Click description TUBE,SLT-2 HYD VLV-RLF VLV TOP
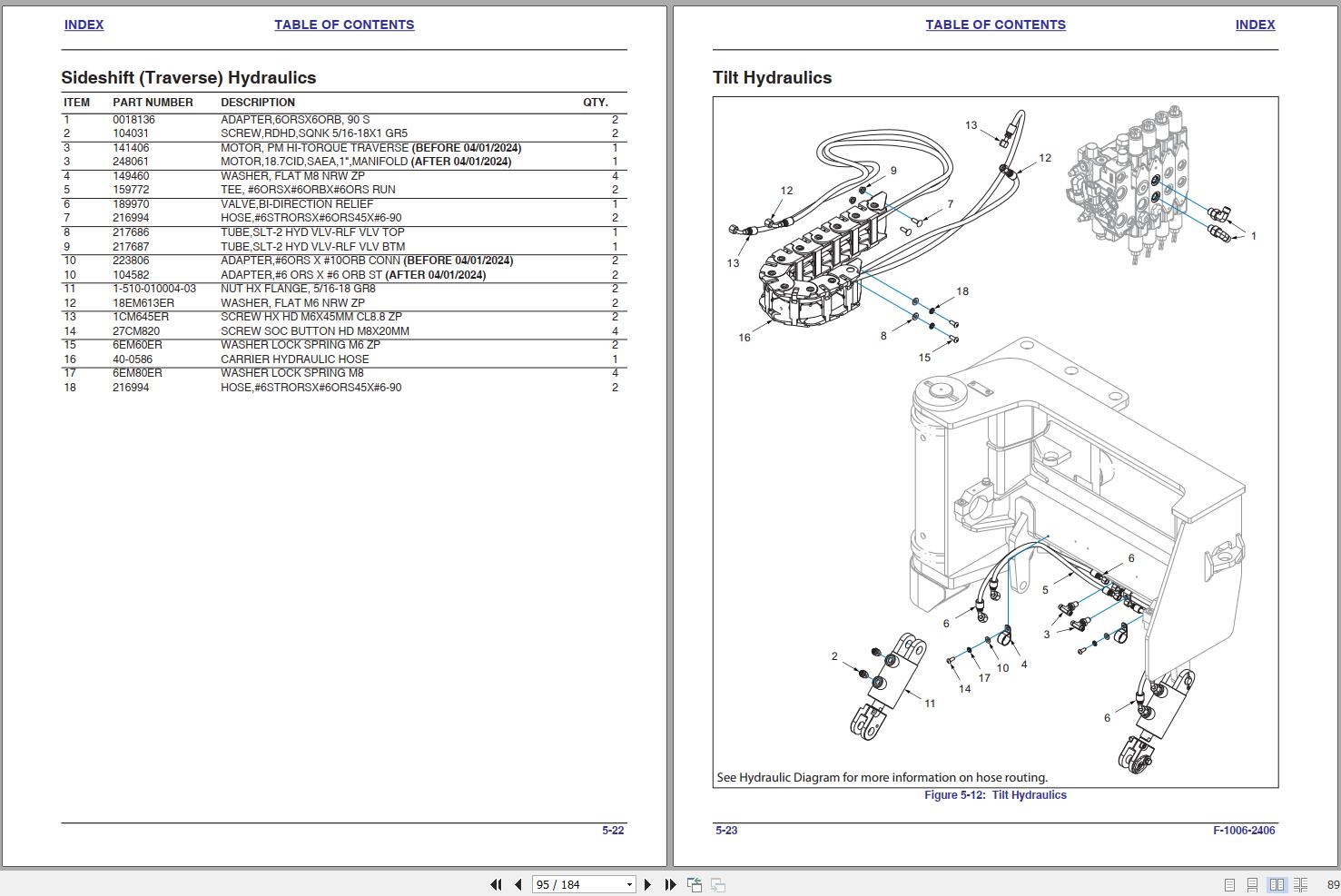1341x896 pixels. tap(312, 232)
